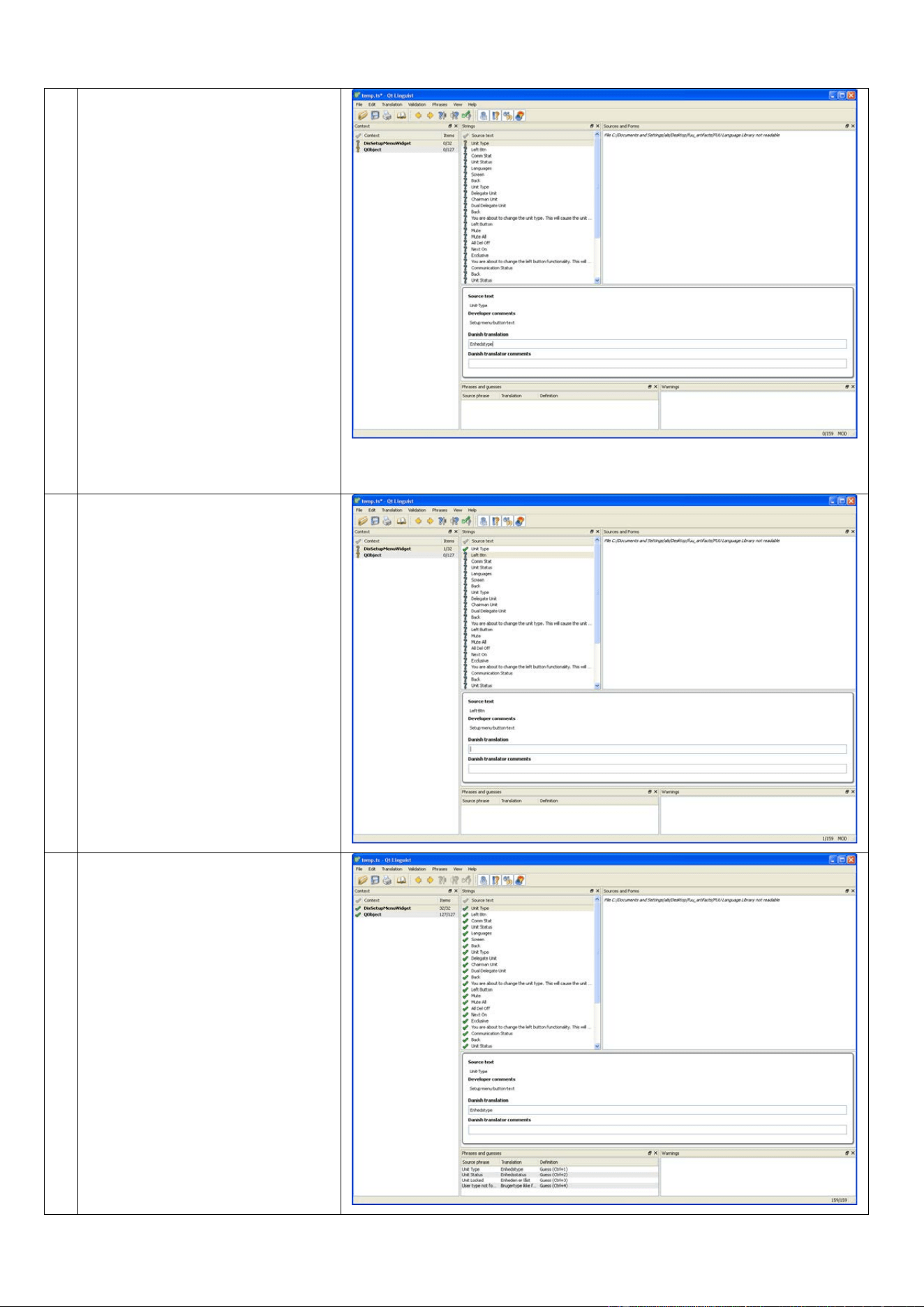Image resolution: width=924 pixels, height=1307 pixels.
Task: Save icon in the second Linguist window toolbar
Action: (x=375, y=521)
